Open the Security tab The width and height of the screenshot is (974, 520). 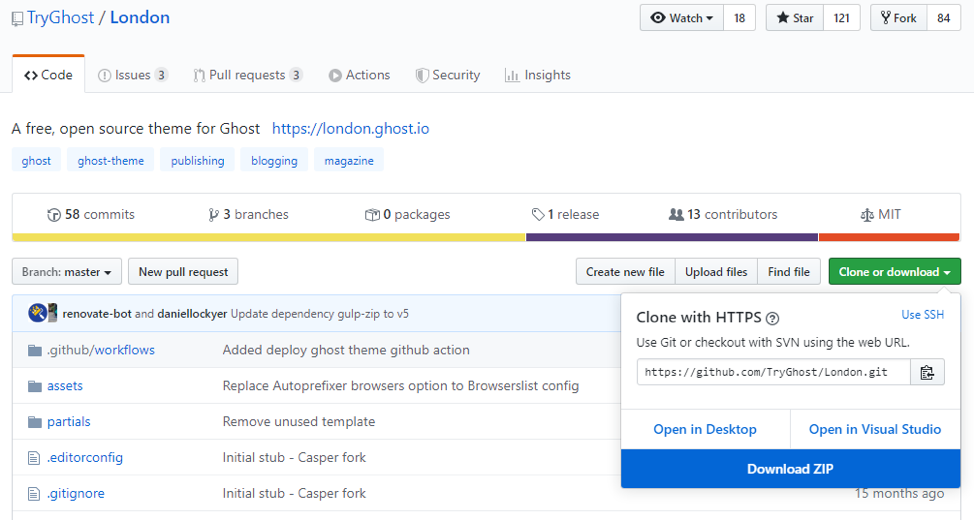448,75
